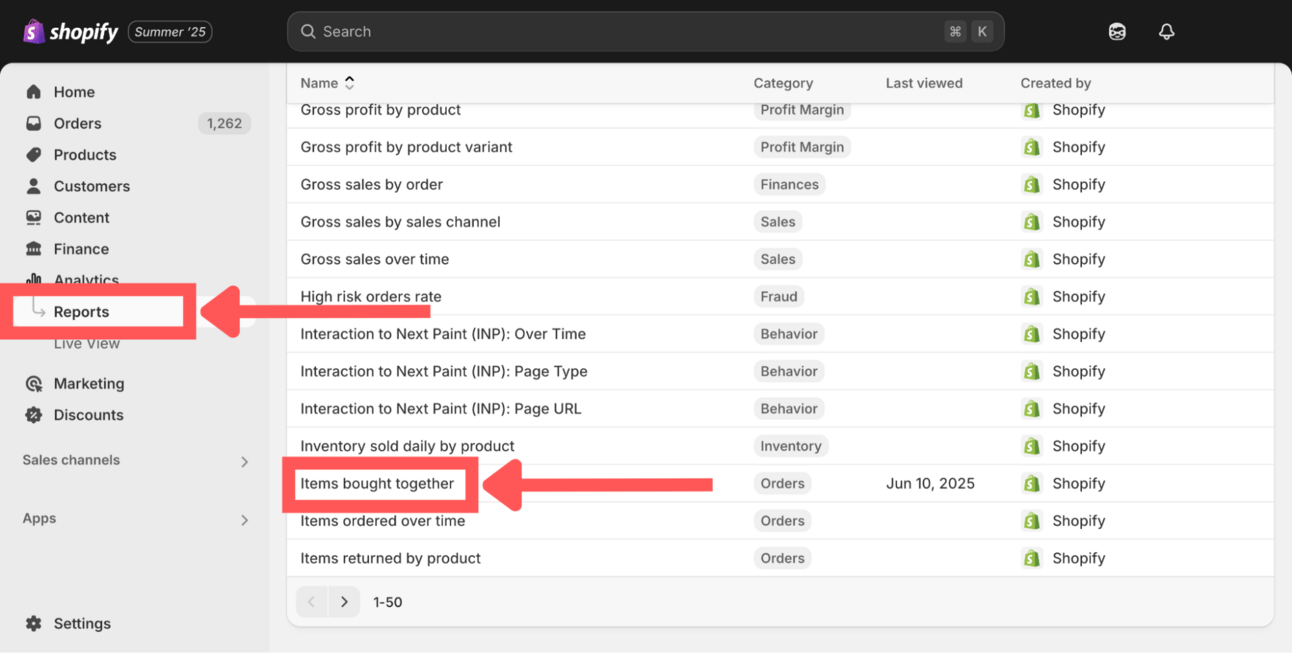Click the Customers person icon
The image size is (1292, 655).
click(34, 186)
